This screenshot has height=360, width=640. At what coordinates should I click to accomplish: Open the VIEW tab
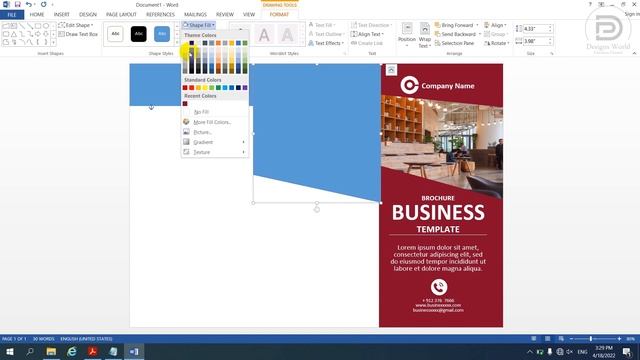(x=249, y=15)
